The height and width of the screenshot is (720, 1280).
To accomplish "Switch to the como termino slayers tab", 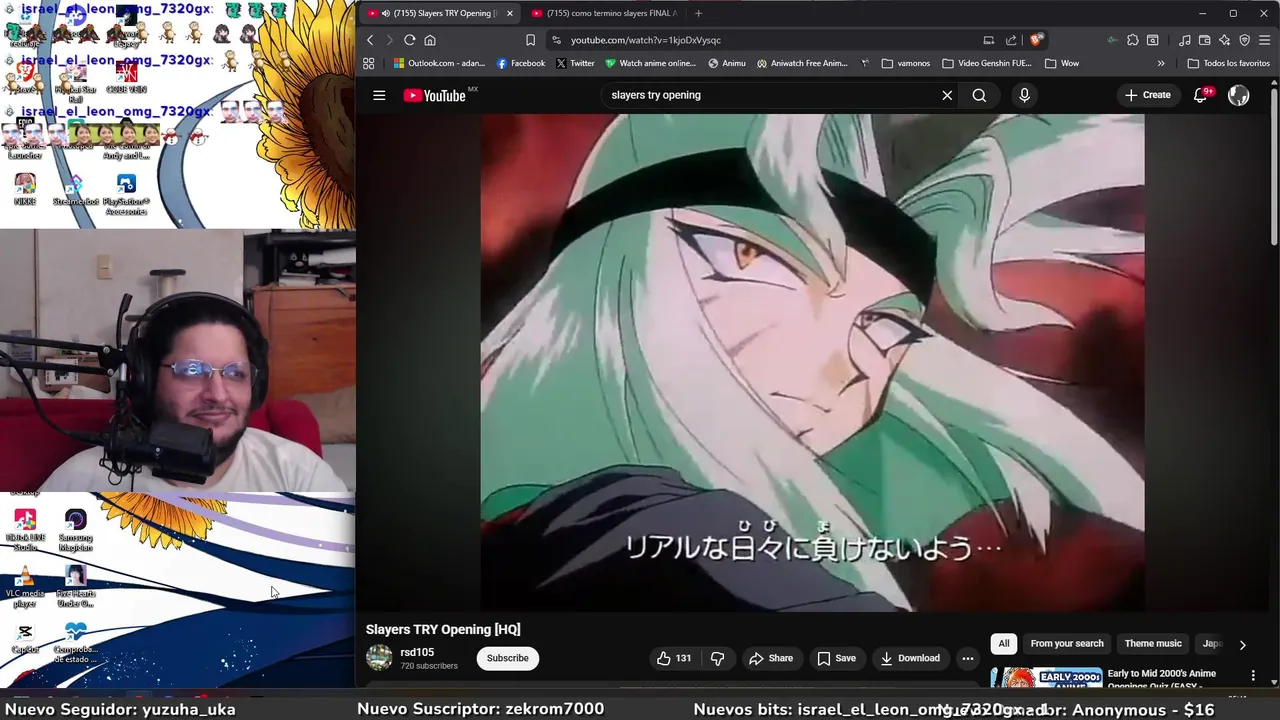I will tap(604, 13).
